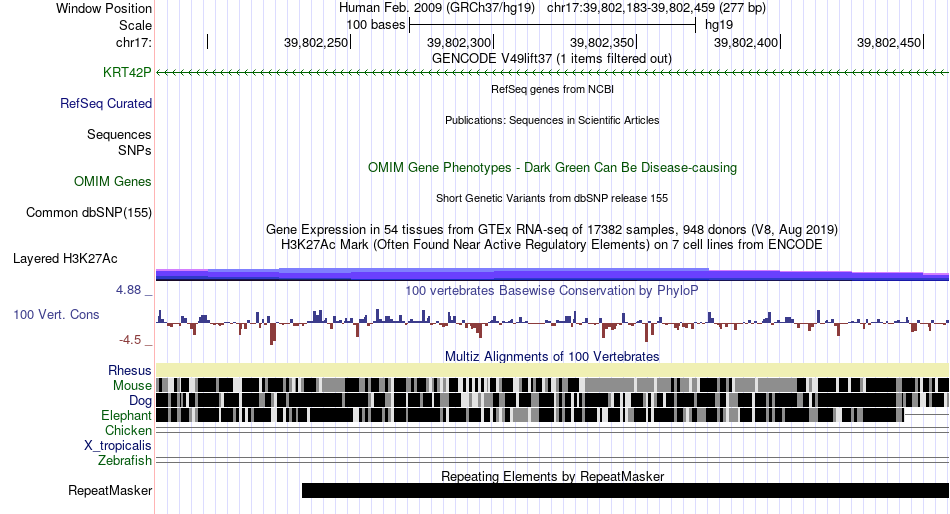Click the RefSeq genes from NCBI title

pyautogui.click(x=552, y=89)
